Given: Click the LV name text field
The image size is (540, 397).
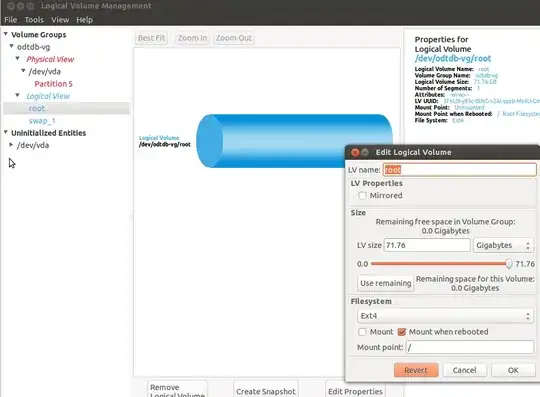Looking at the screenshot, I should (459, 170).
